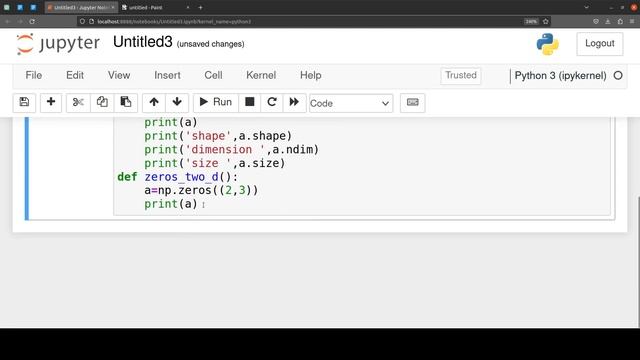Click the browser shield protection icon
This screenshot has height=360, width=640.
[596, 21]
